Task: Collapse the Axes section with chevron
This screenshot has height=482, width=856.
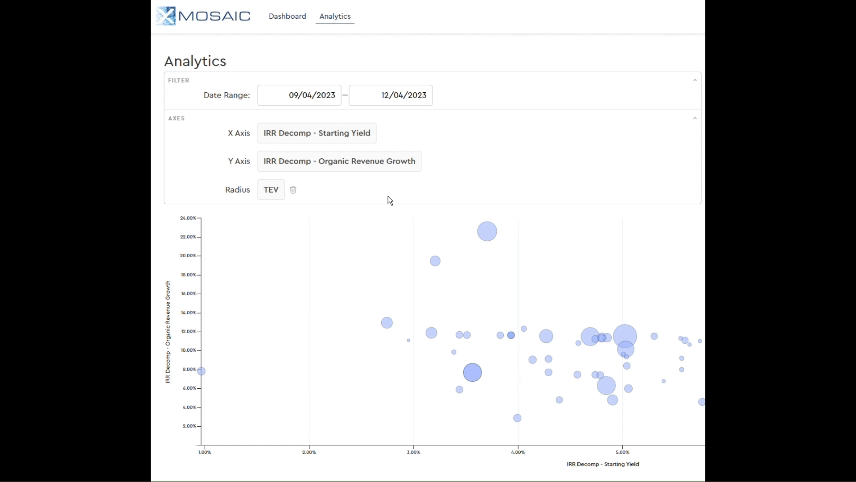Action: [x=695, y=118]
